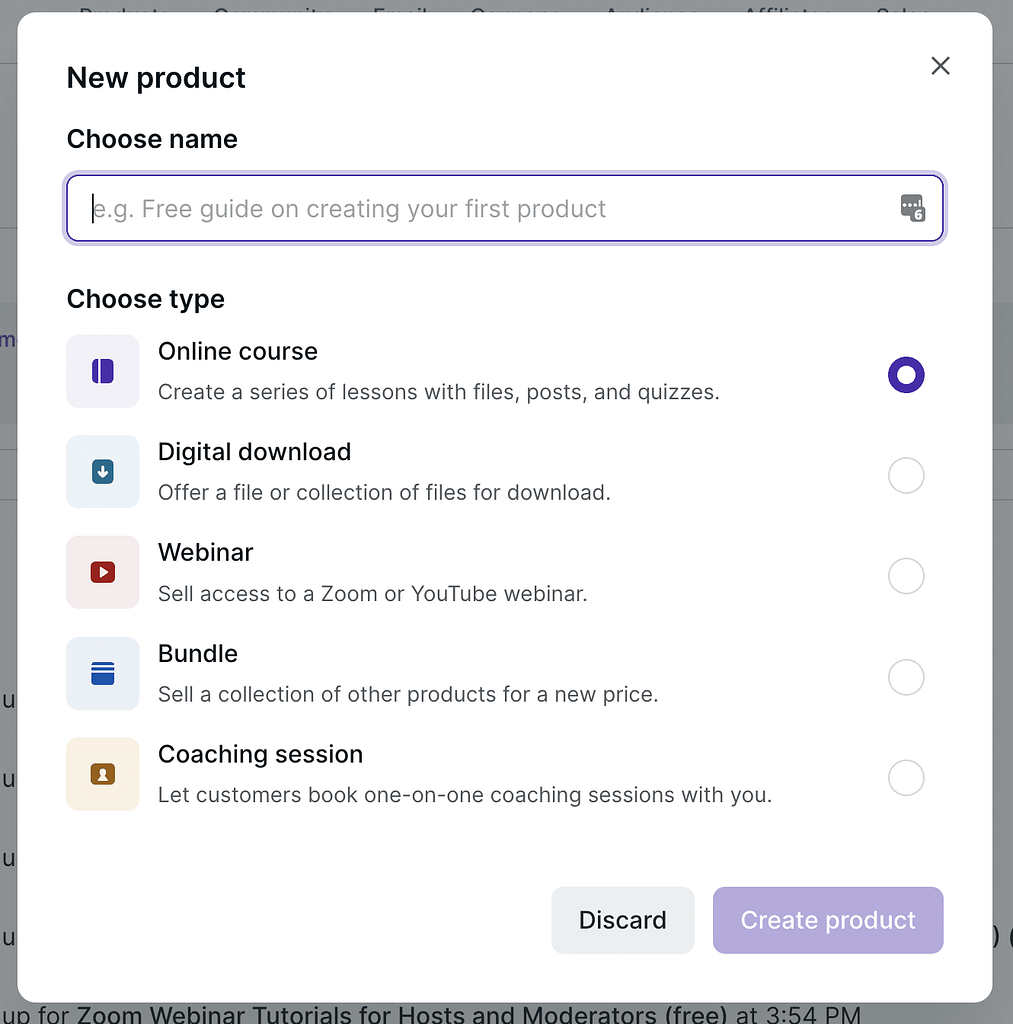Select the Online course radio button

coord(905,375)
